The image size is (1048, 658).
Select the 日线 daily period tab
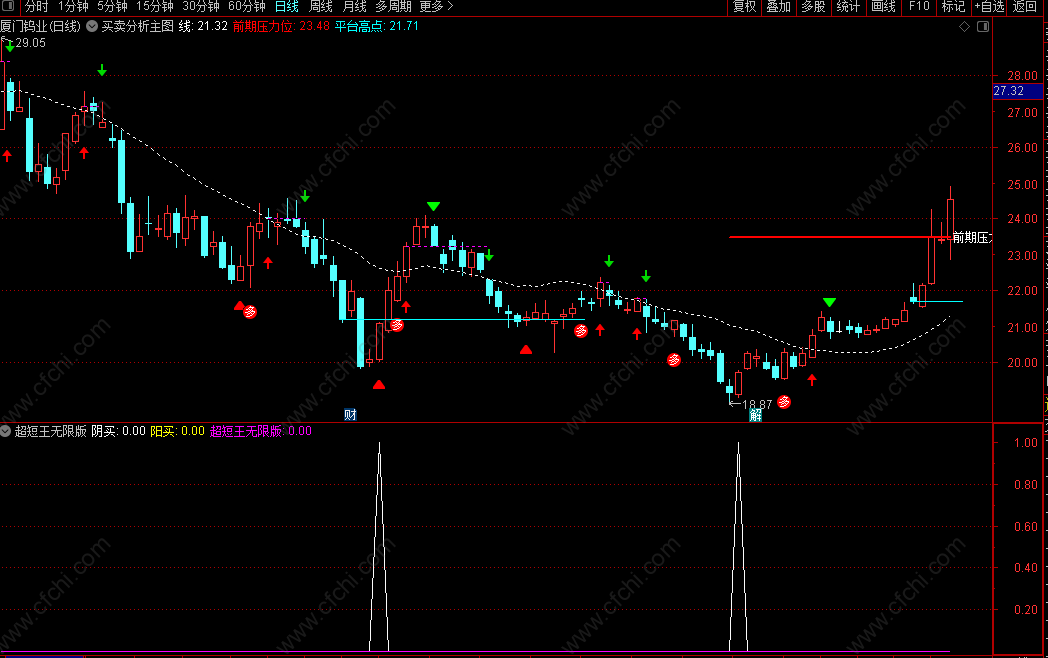[x=287, y=7]
